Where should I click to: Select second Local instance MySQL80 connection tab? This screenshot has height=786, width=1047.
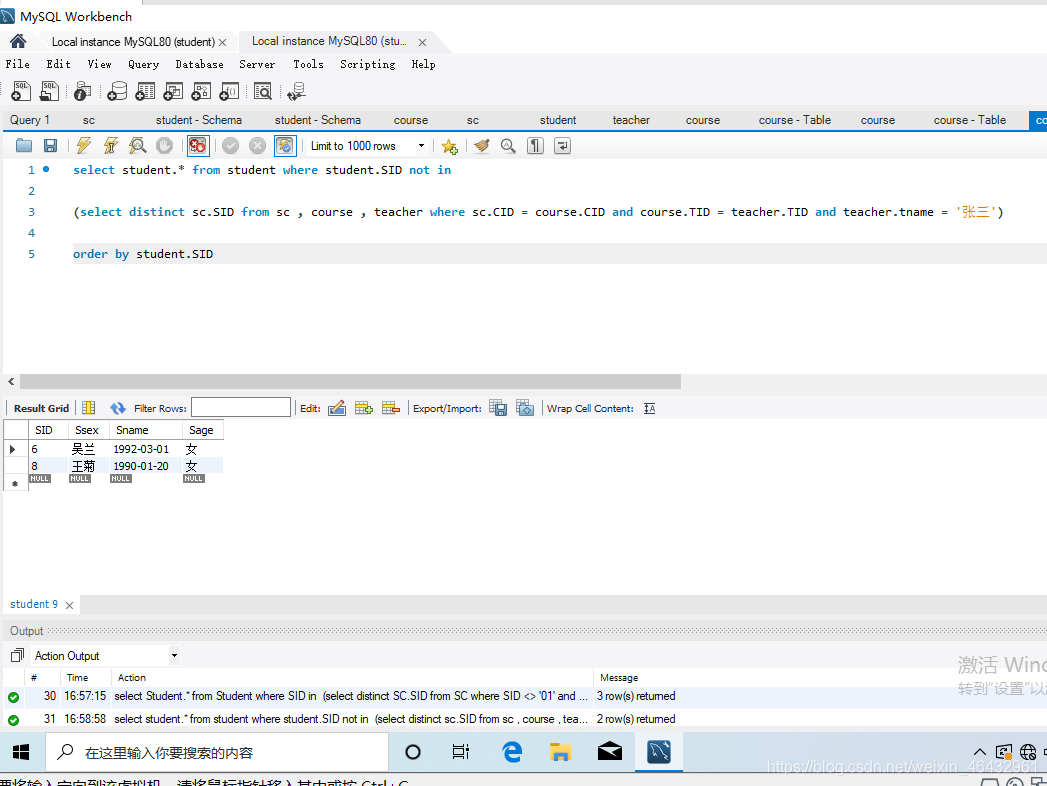click(x=329, y=41)
